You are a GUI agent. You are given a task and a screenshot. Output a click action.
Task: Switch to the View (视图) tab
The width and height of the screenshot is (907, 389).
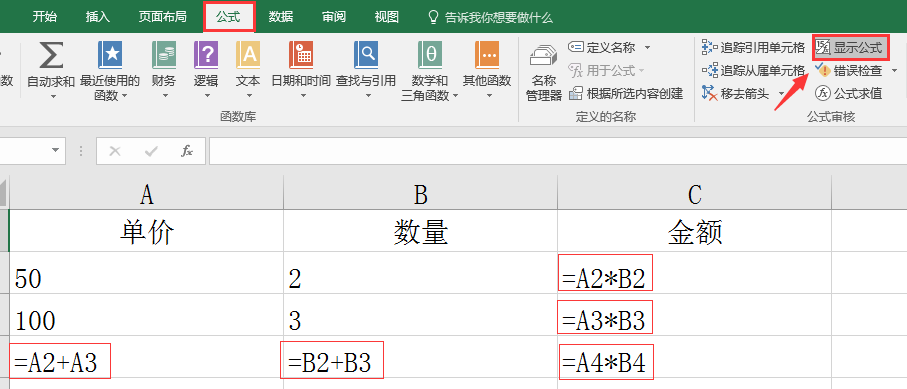[386, 17]
